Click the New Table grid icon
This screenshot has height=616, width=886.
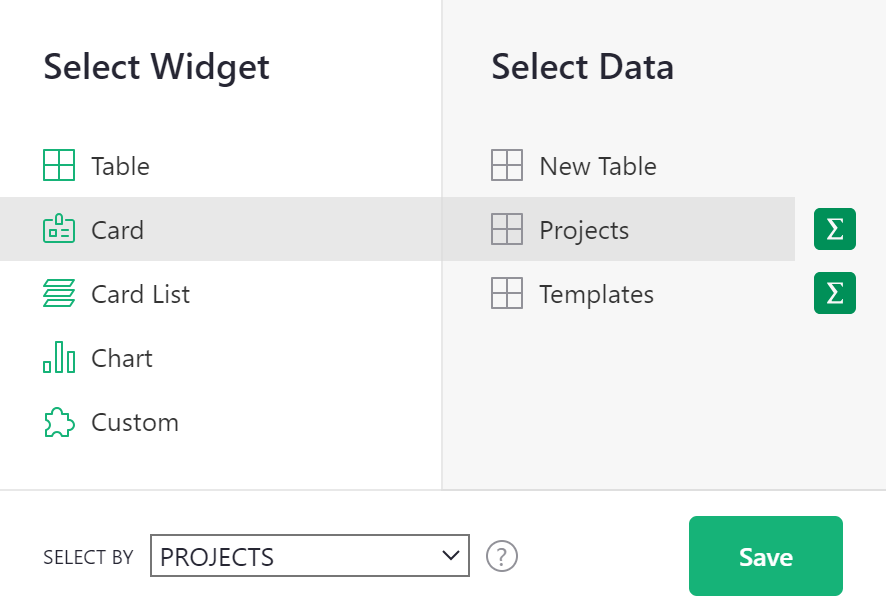(x=507, y=166)
